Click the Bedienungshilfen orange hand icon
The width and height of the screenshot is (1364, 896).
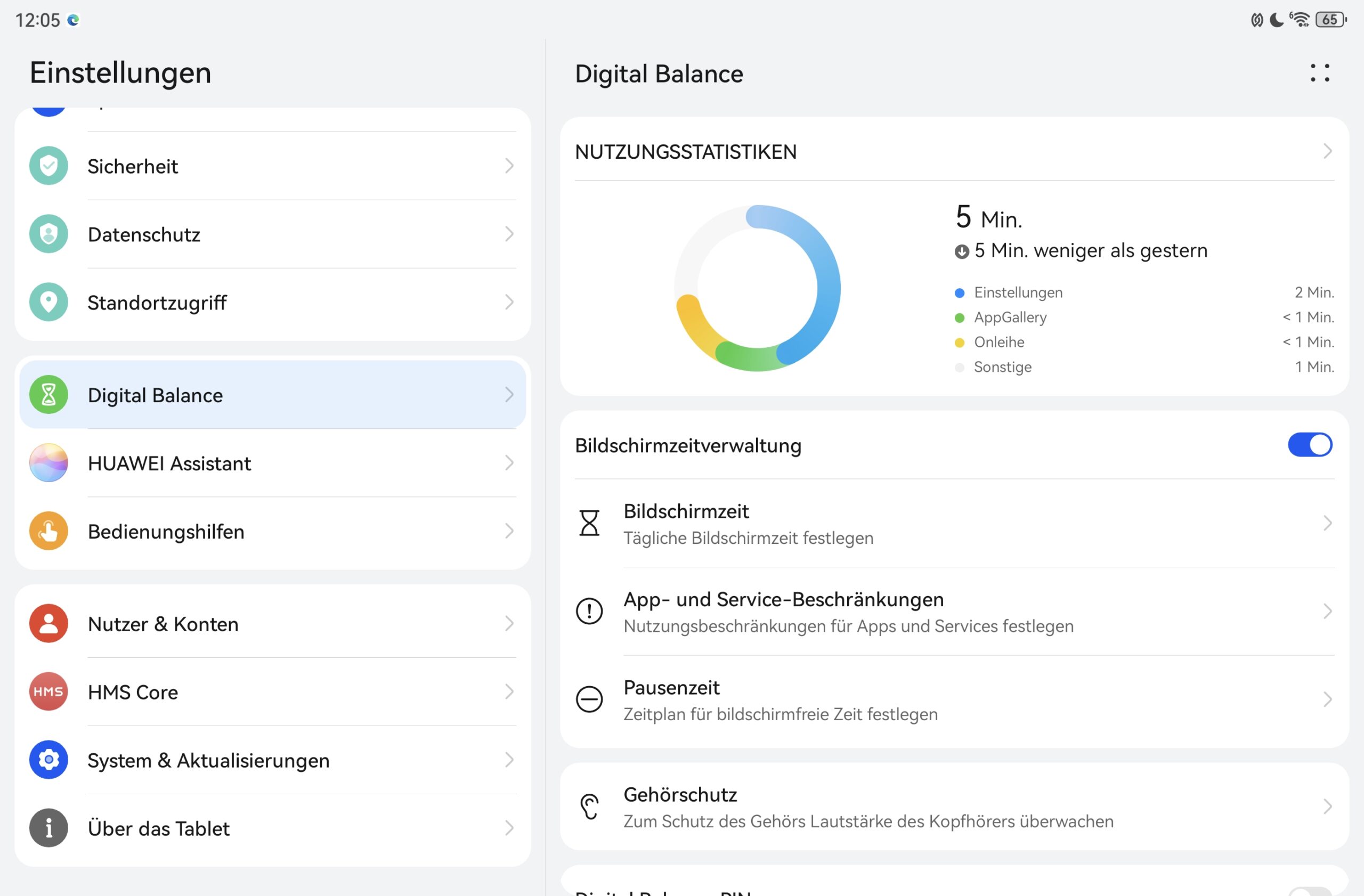(48, 531)
